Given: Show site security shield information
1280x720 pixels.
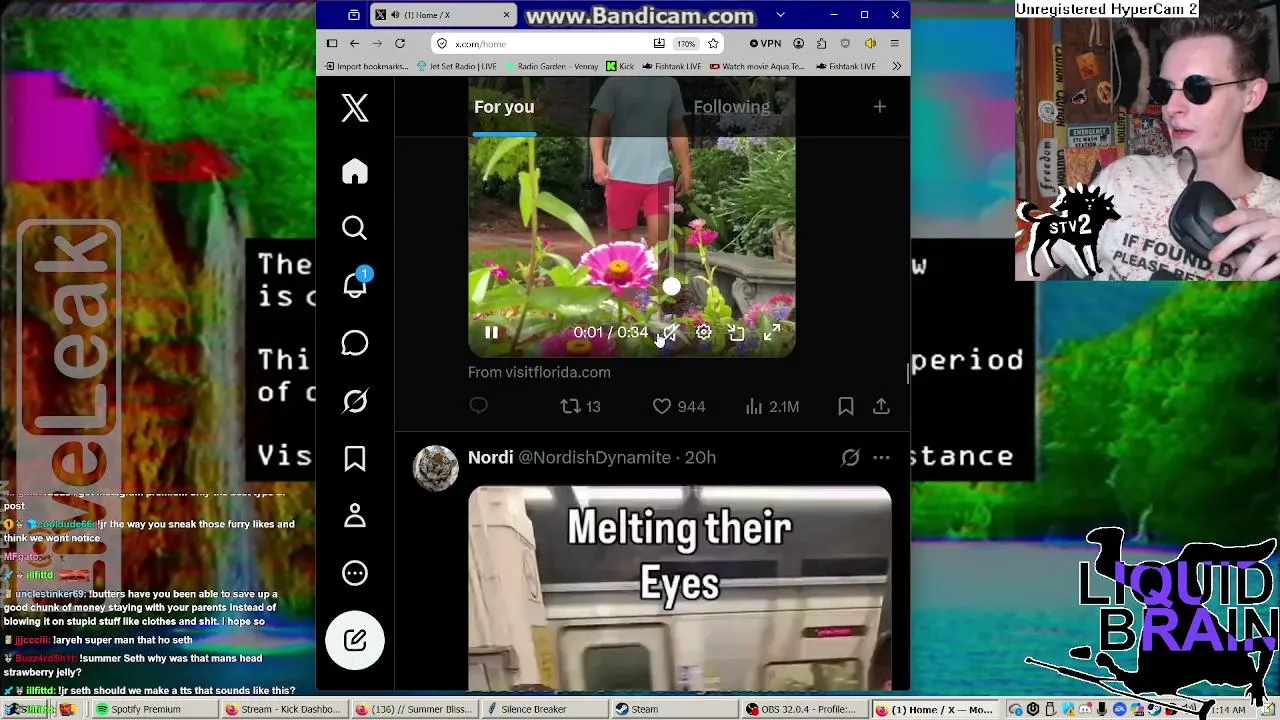Looking at the screenshot, I should (x=442, y=44).
